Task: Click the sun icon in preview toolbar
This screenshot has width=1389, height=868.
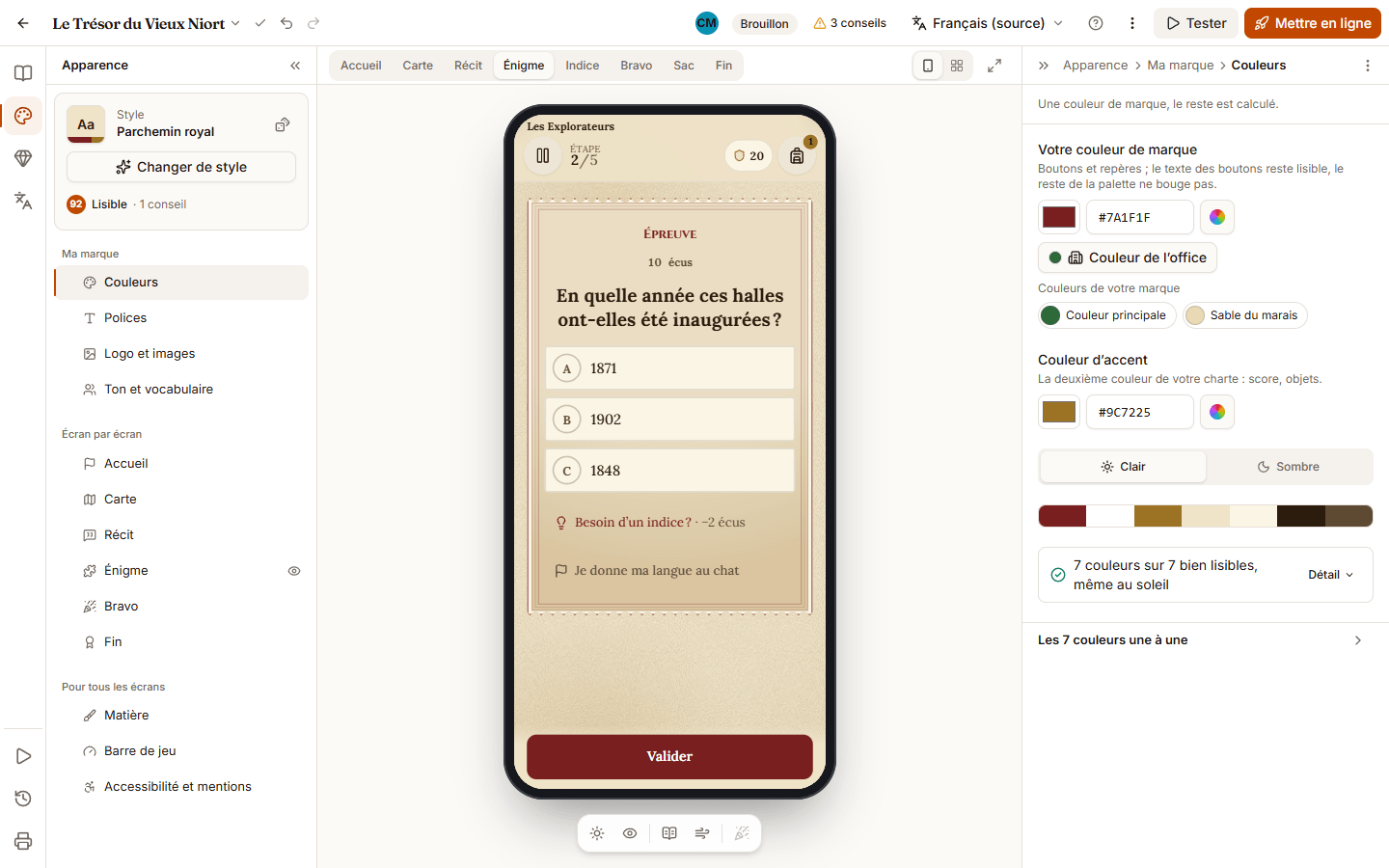Action: (x=597, y=833)
